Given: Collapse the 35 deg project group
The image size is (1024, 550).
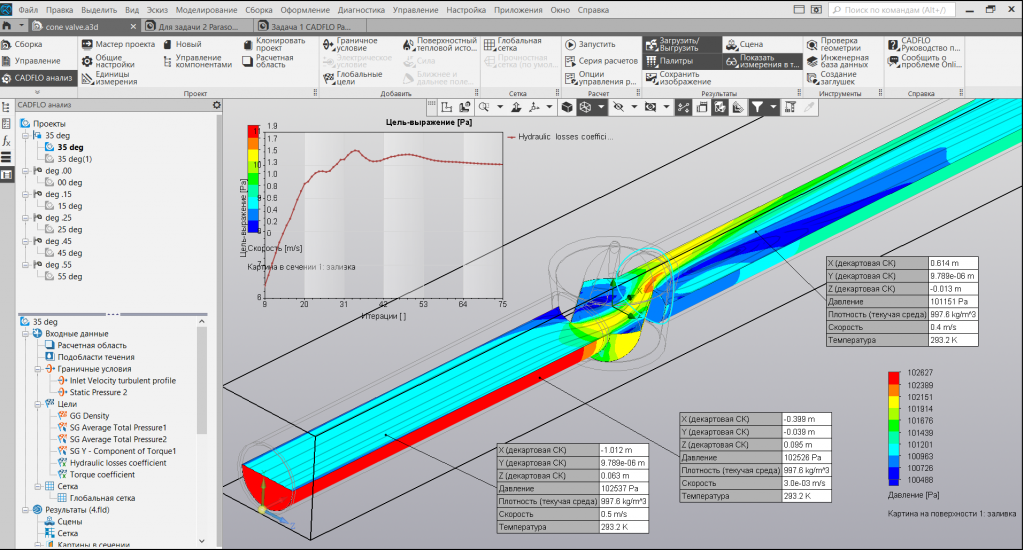Looking at the screenshot, I should tap(25, 135).
